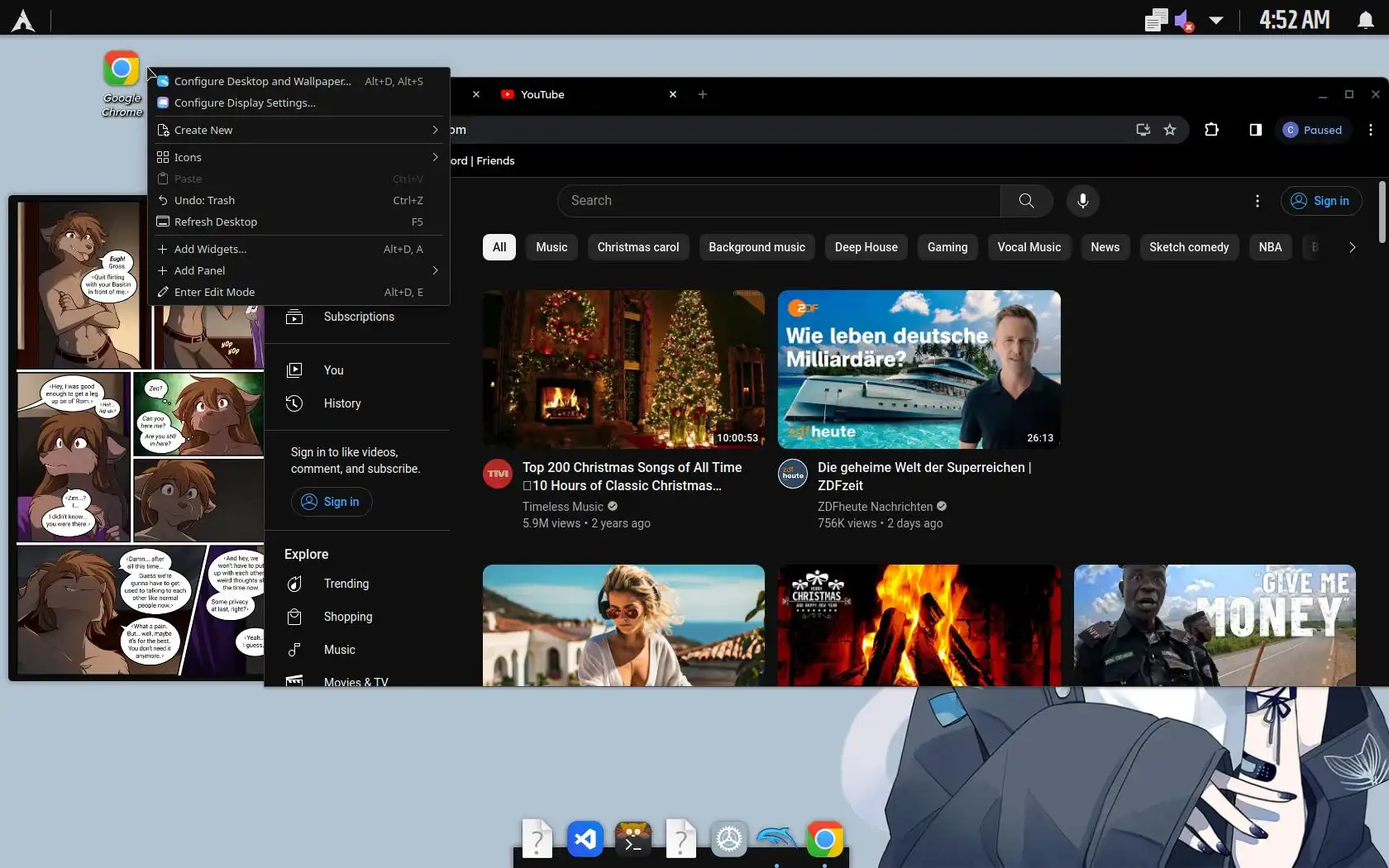Open the ZDFheute Nachrichten channel name
This screenshot has height=868, width=1389.
(876, 507)
